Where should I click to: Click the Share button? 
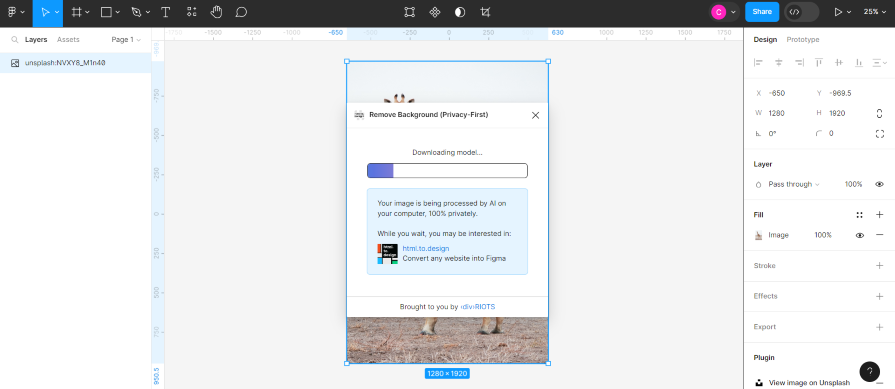(762, 12)
